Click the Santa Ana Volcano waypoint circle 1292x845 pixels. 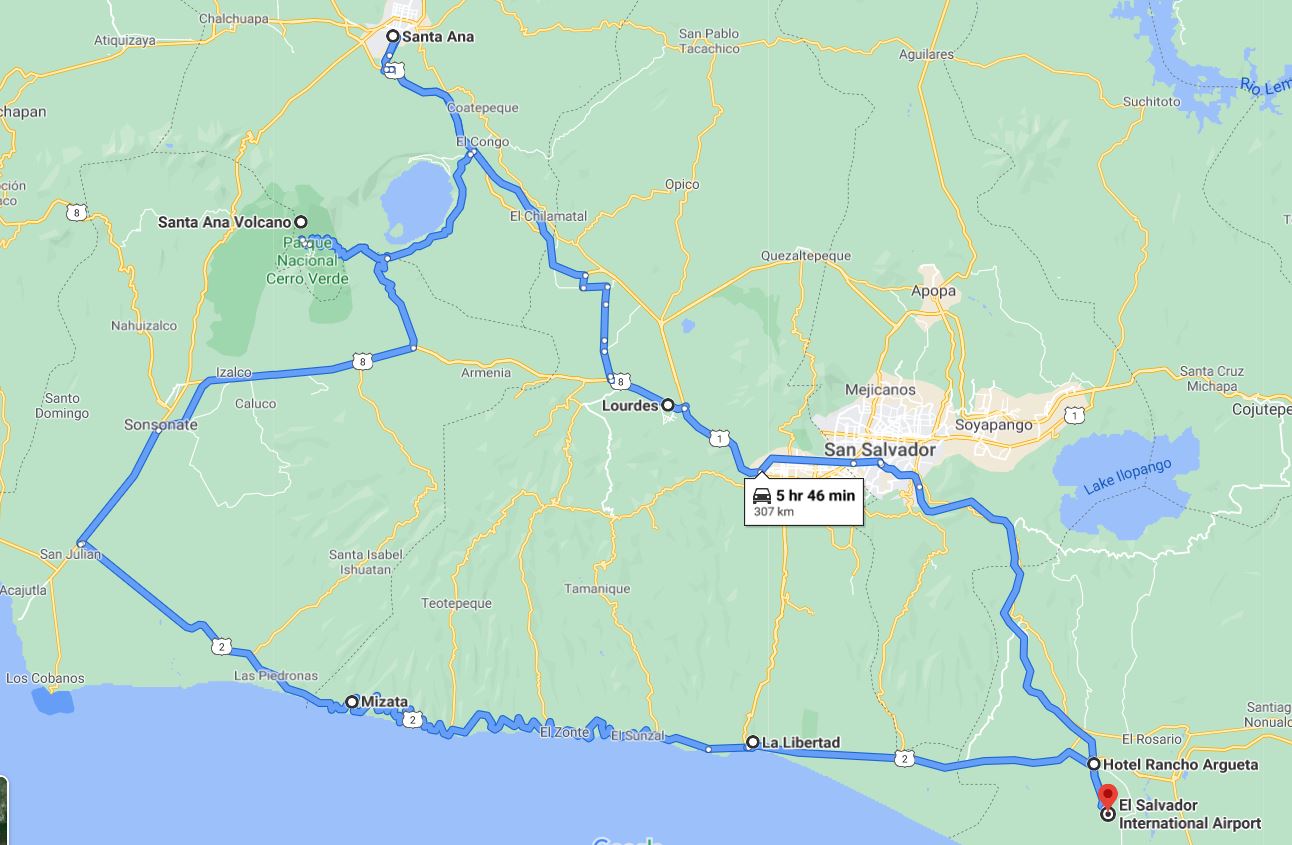click(300, 222)
